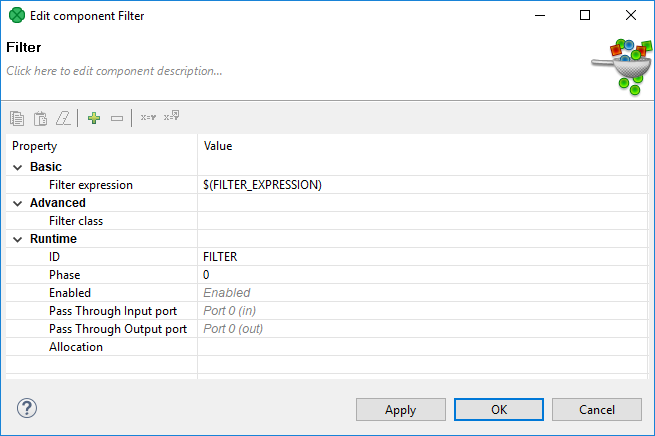Dismiss the dialog with Cancel
Screen dimensions: 655x436
pos(596,409)
